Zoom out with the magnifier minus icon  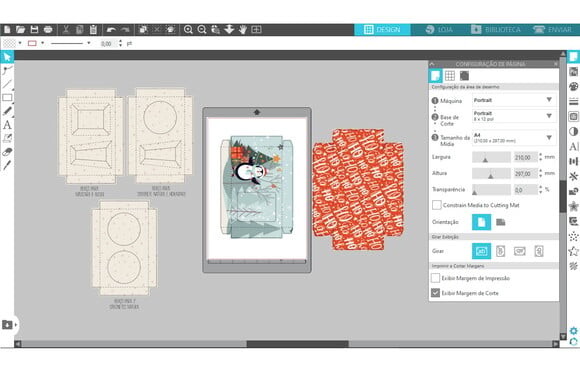tap(202, 29)
